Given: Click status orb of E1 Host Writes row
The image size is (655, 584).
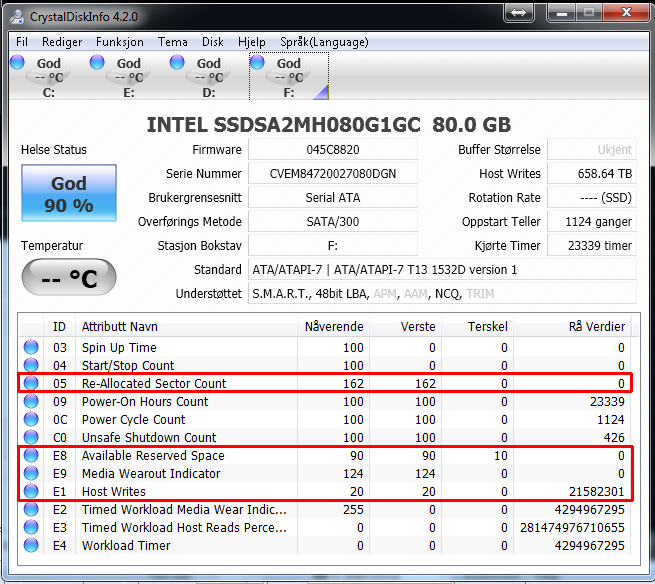Looking at the screenshot, I should [x=31, y=491].
